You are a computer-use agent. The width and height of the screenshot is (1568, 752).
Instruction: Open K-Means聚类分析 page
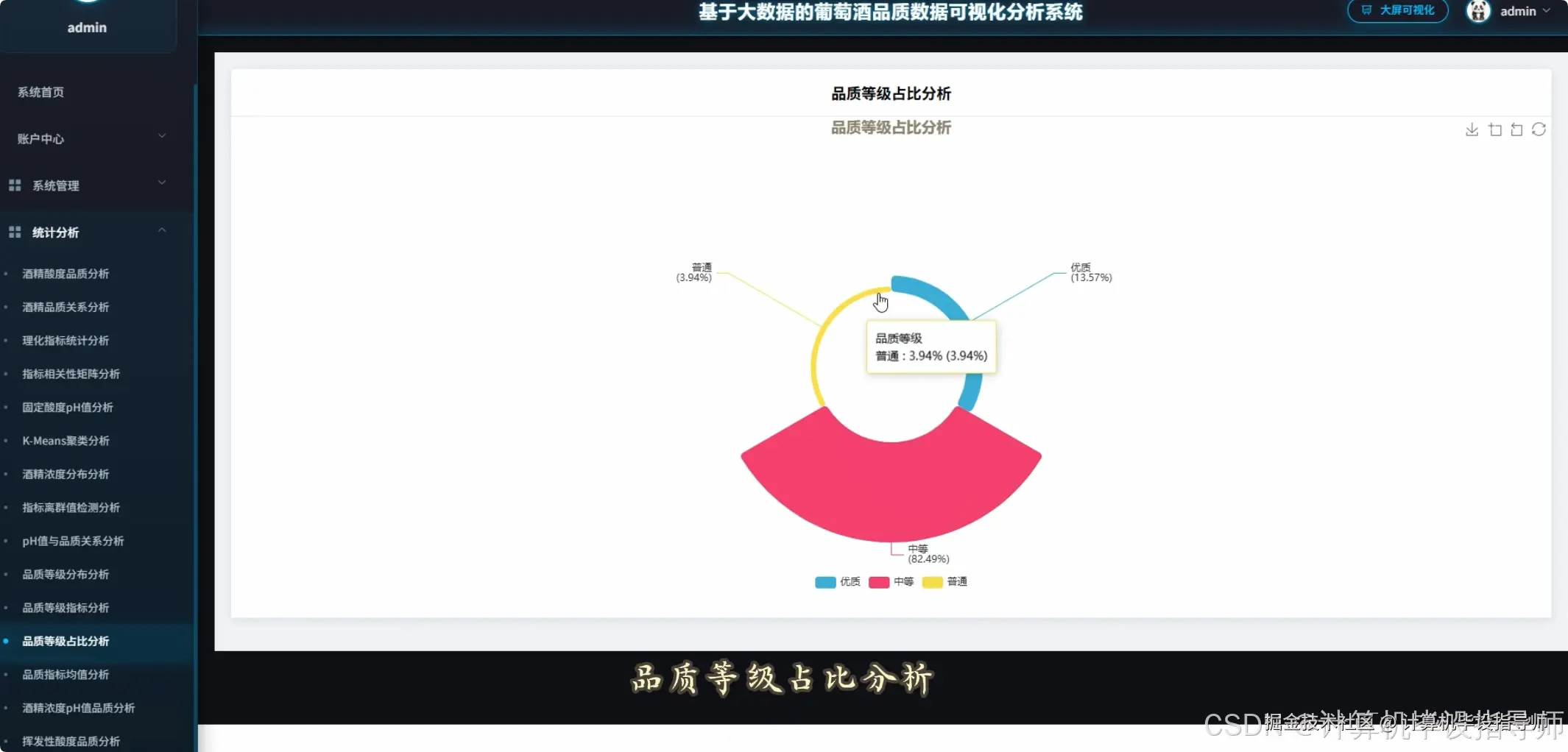[66, 441]
